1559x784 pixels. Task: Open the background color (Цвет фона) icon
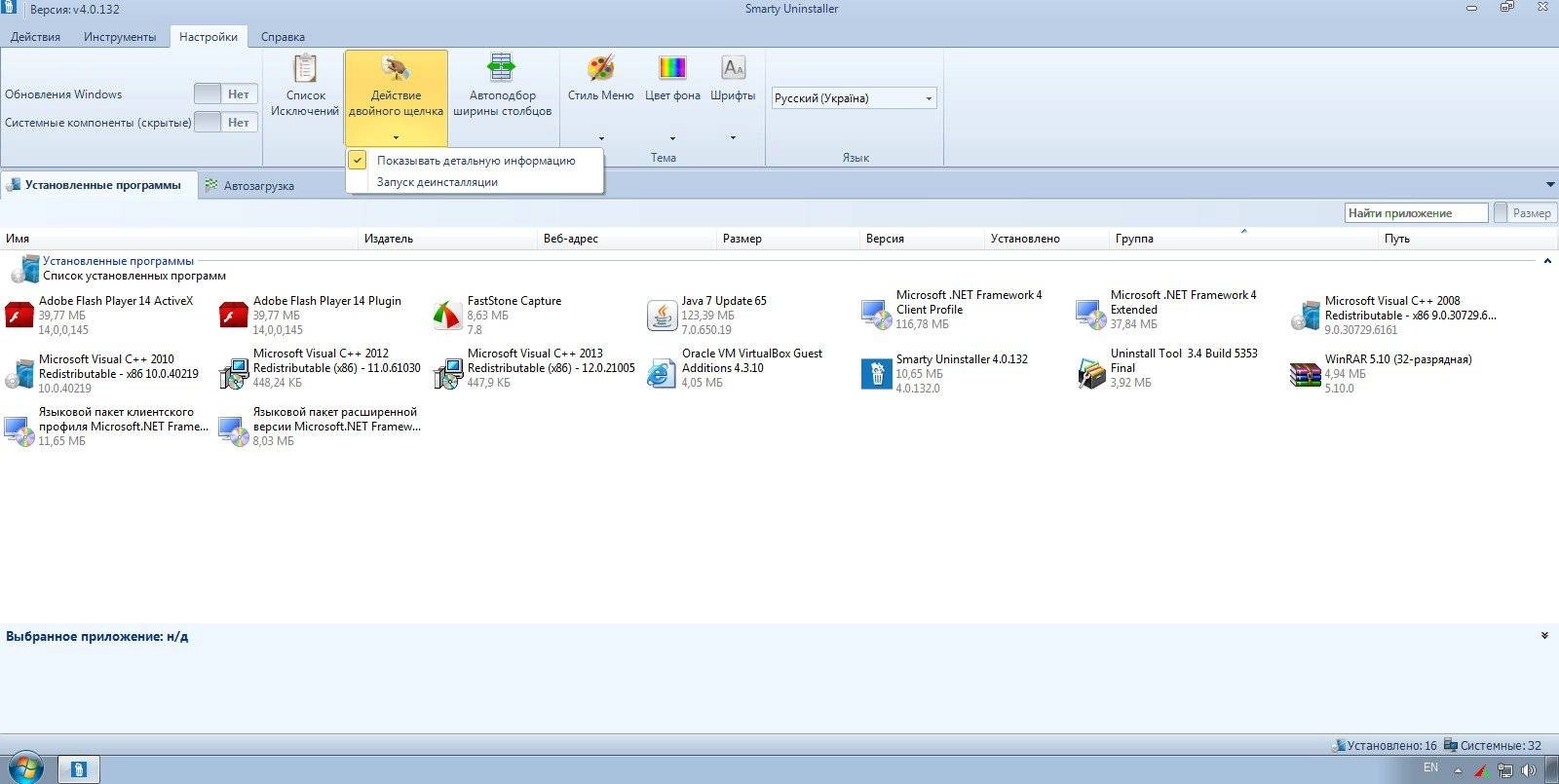tap(672, 68)
